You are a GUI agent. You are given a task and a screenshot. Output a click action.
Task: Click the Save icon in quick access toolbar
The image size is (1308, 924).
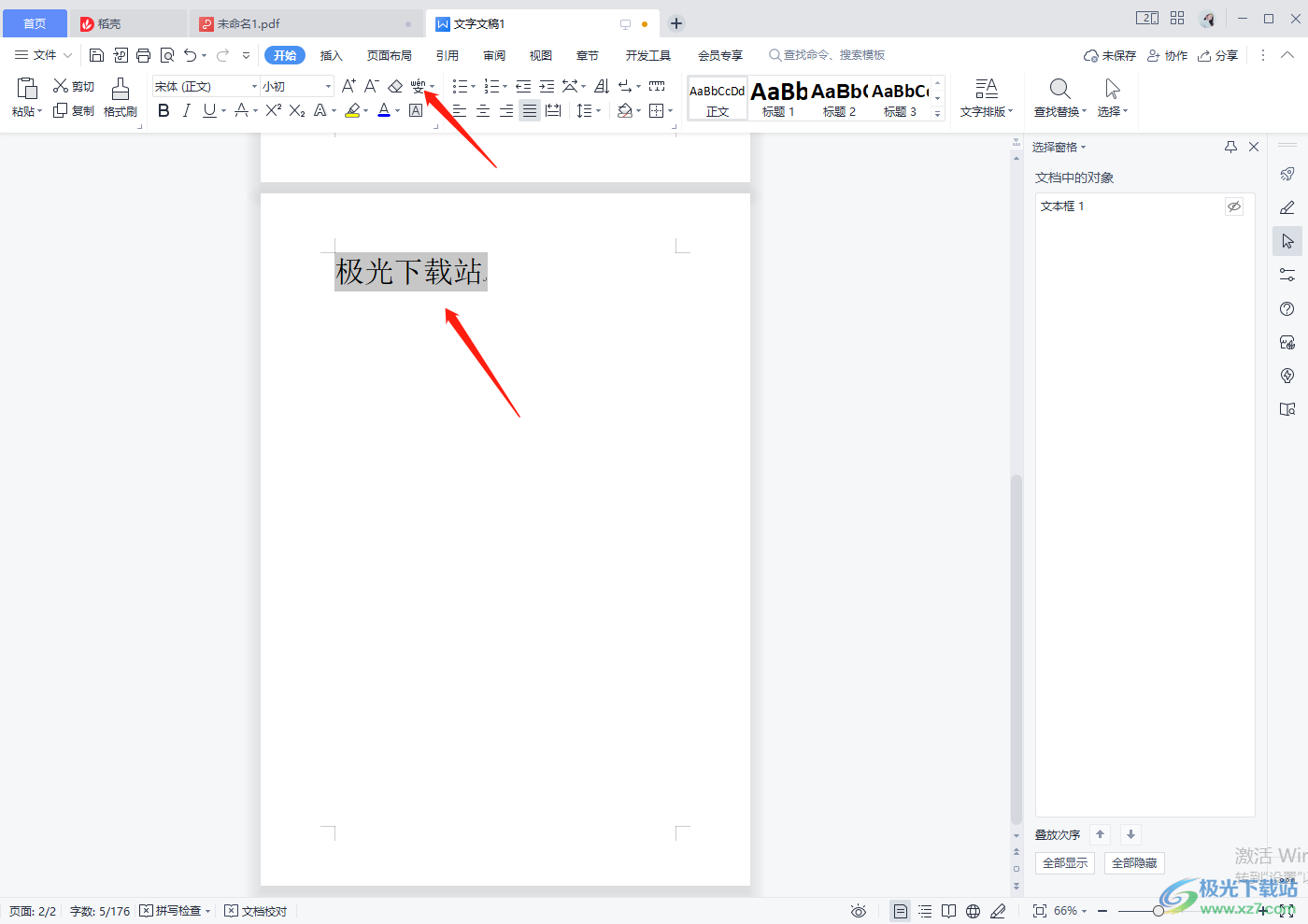pos(96,55)
